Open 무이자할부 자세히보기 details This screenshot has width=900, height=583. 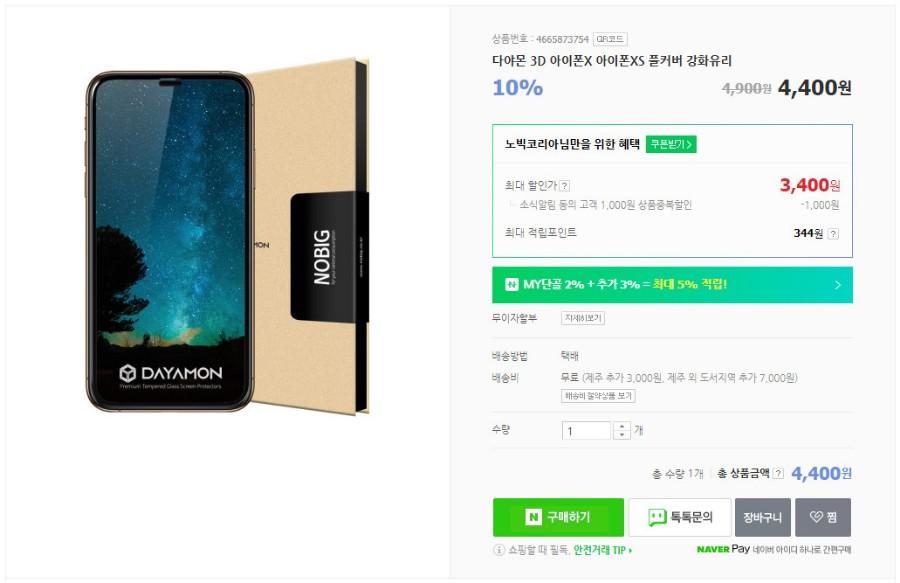pyautogui.click(x=583, y=318)
